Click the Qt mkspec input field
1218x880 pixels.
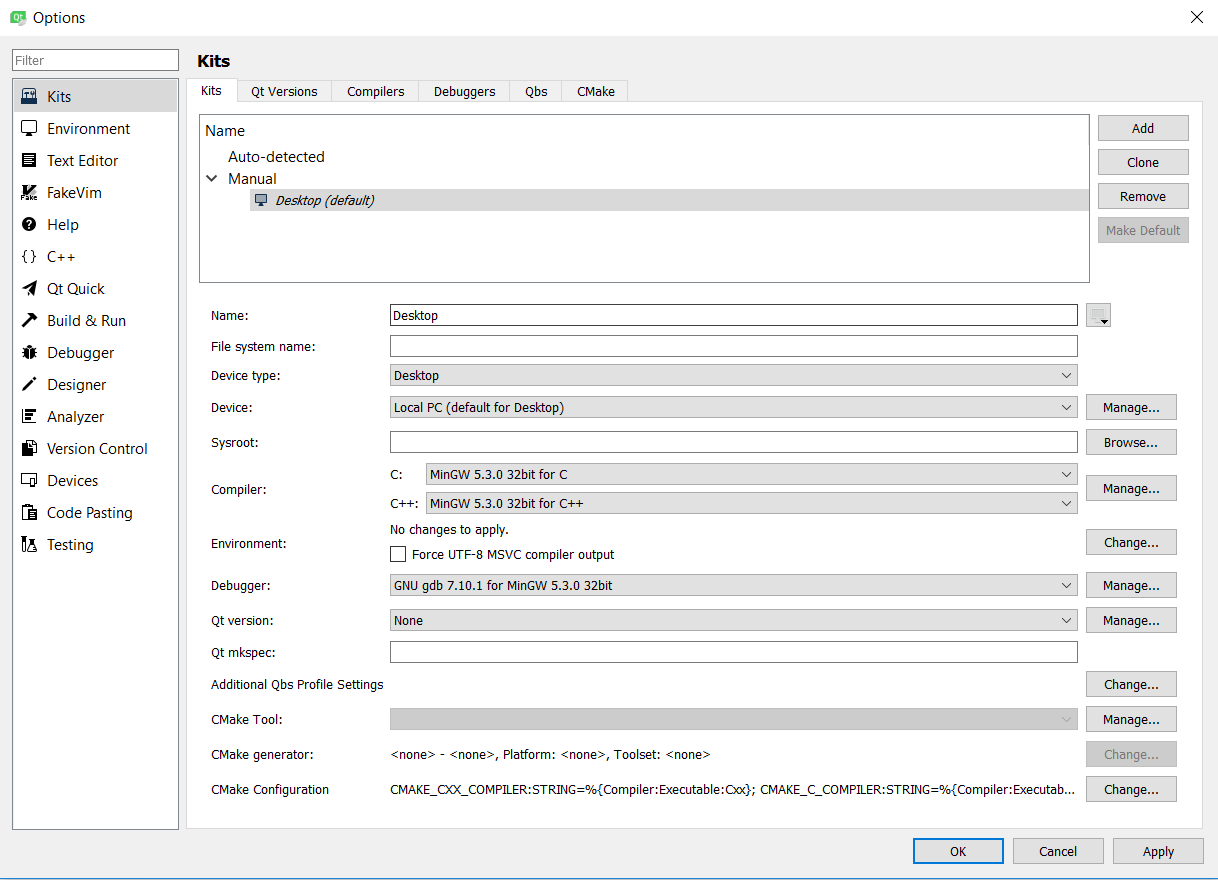coord(734,652)
